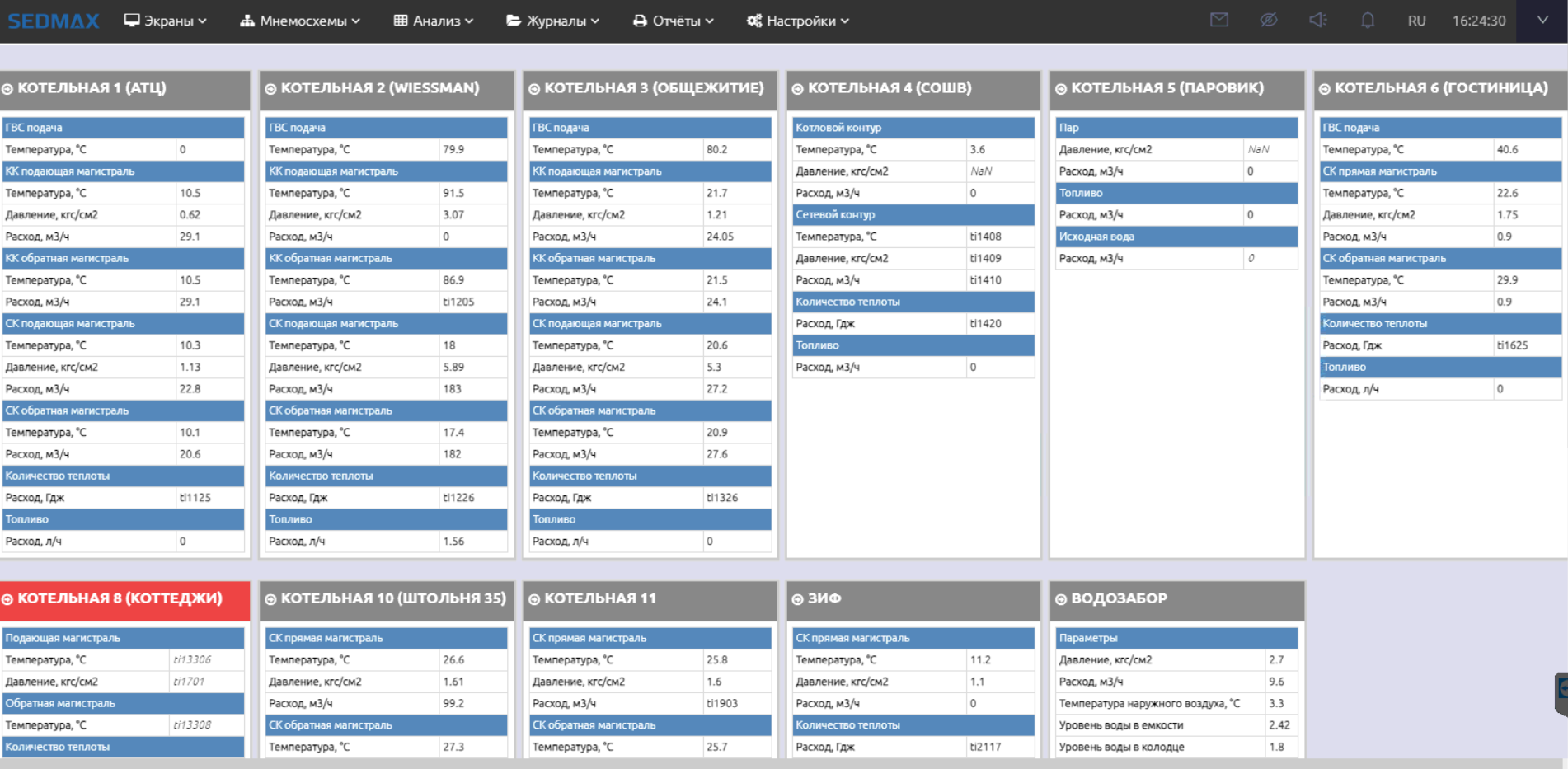
Task: Toggle the speaker sound alerts icon
Action: pyautogui.click(x=1317, y=20)
